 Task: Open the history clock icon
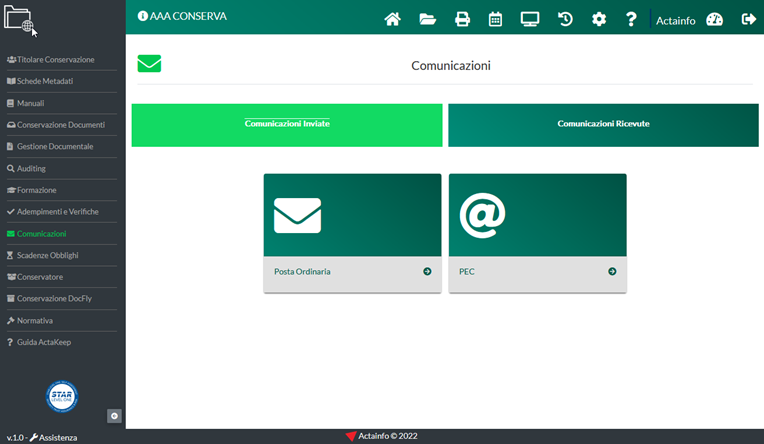click(x=565, y=19)
